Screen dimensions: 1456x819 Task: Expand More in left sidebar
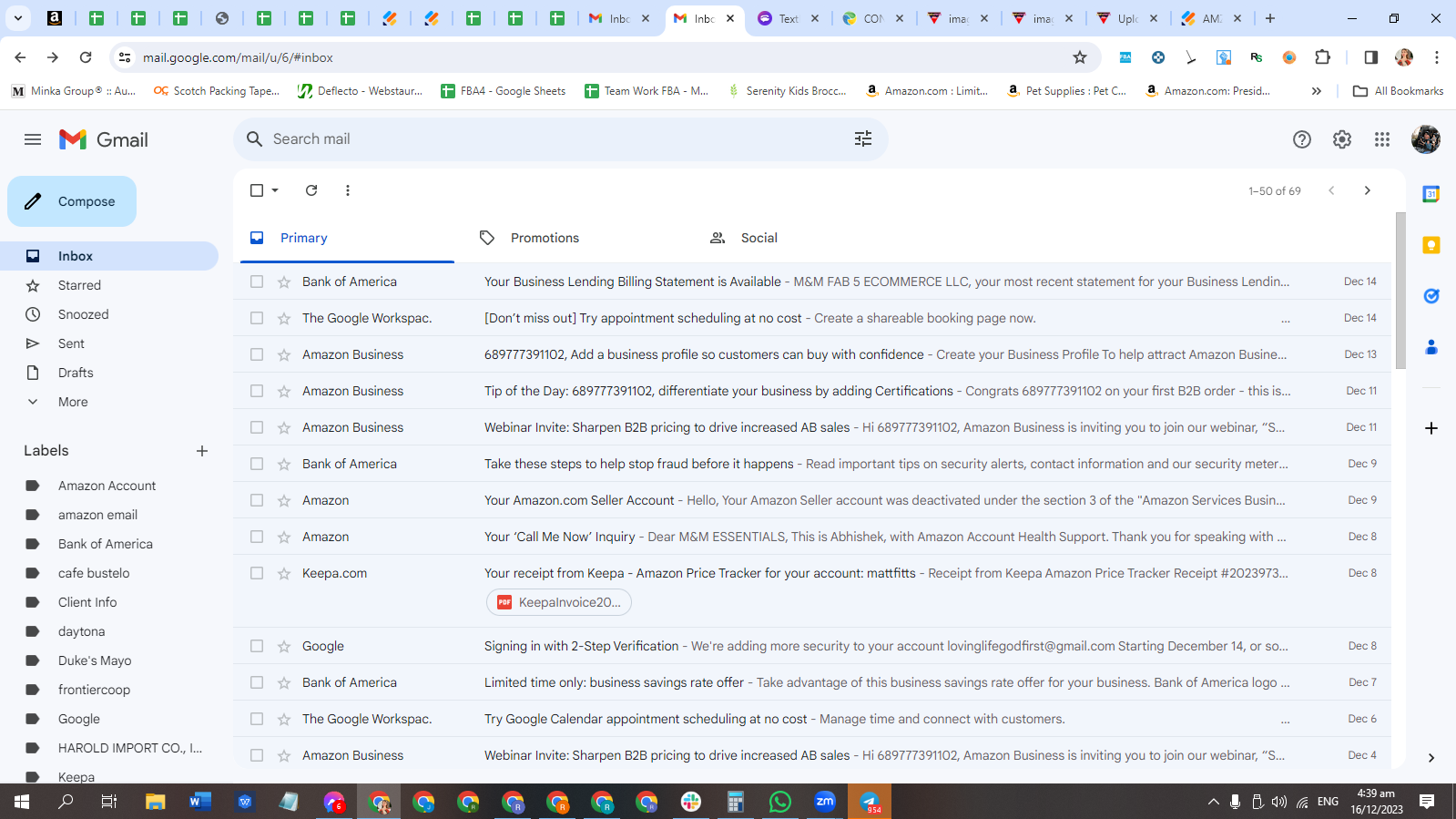click(x=73, y=402)
